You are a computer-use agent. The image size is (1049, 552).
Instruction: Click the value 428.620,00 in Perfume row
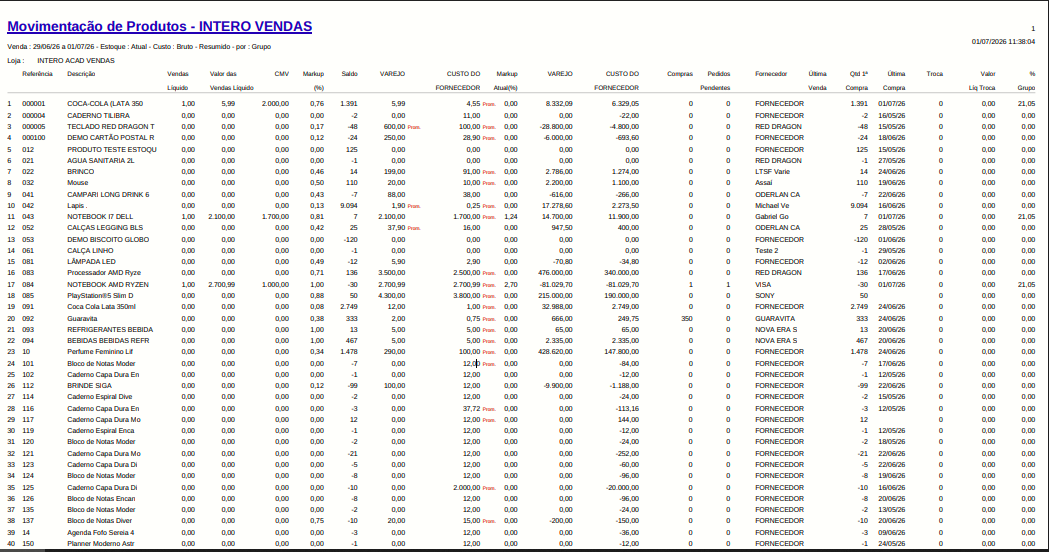(555, 352)
